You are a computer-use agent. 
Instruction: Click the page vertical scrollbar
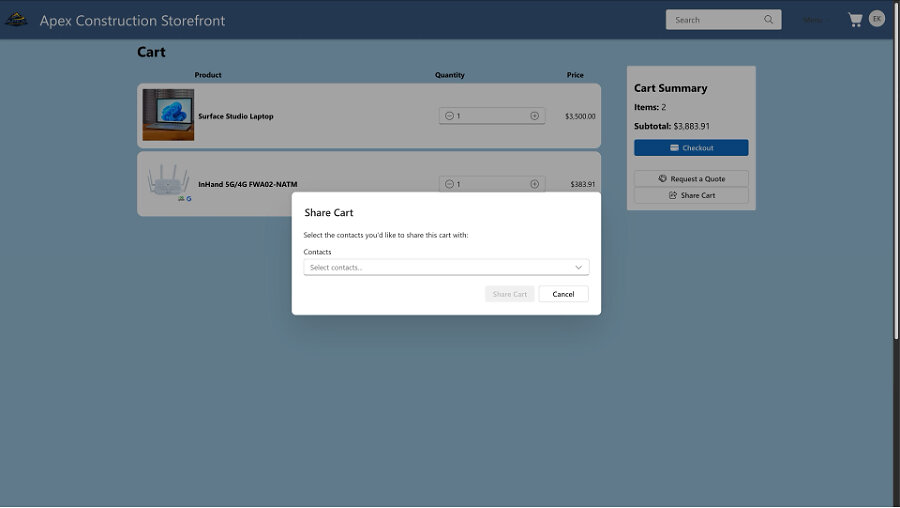897,169
